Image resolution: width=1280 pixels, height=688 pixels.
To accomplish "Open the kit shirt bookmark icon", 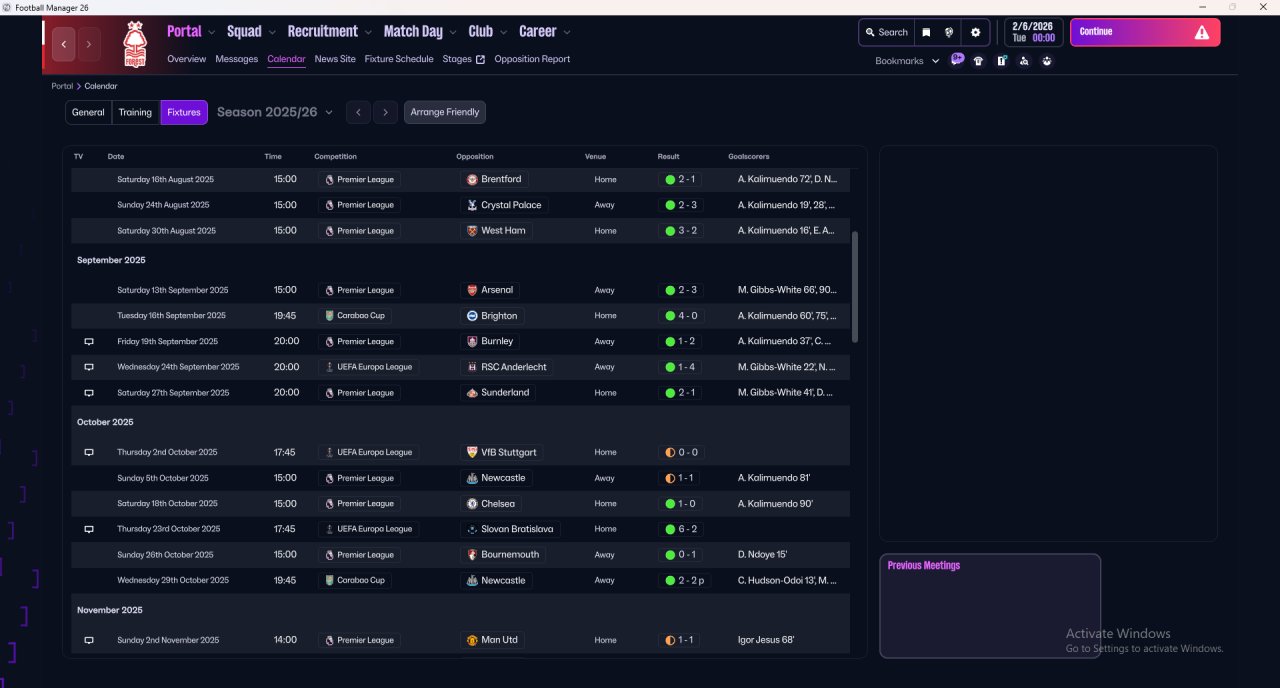I will point(978,61).
